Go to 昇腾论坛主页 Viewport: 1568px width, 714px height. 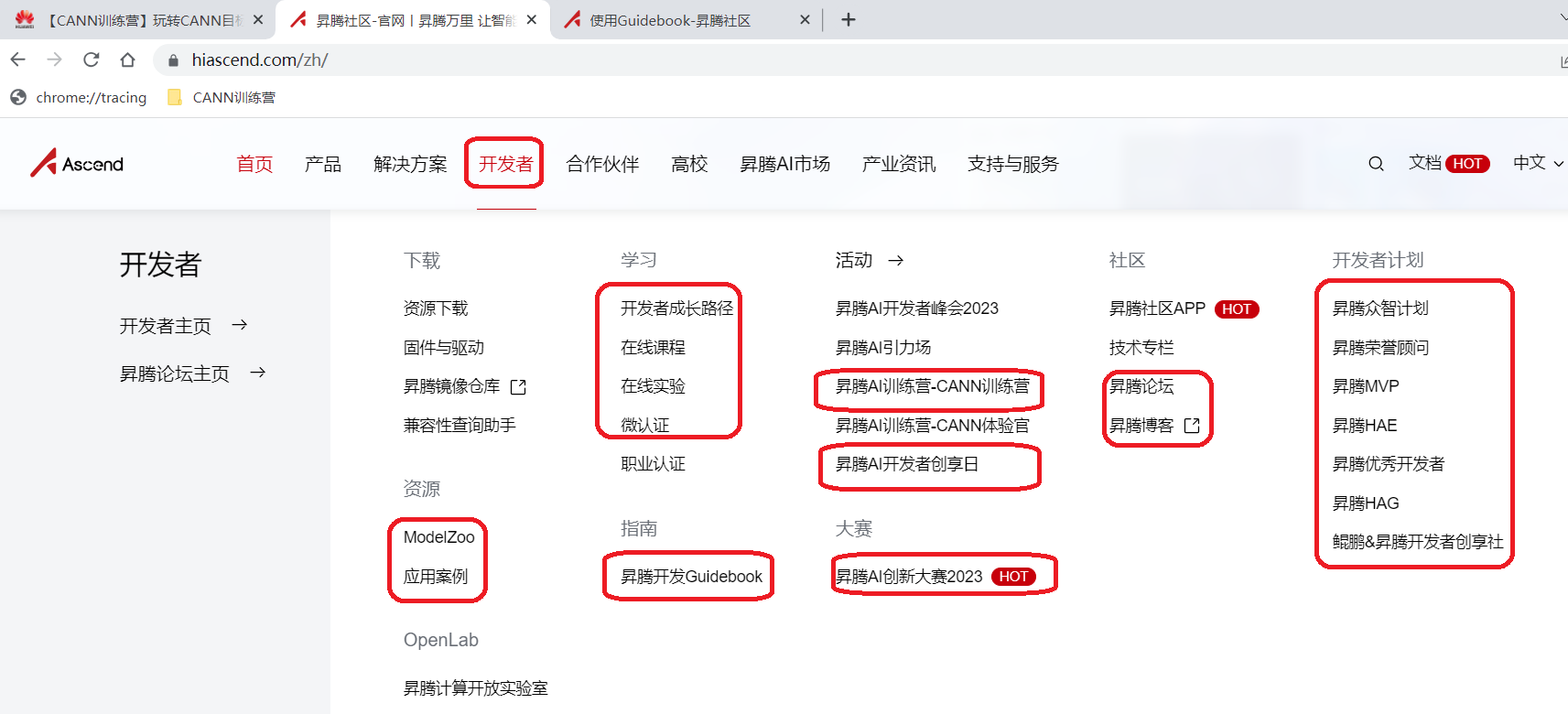click(174, 373)
